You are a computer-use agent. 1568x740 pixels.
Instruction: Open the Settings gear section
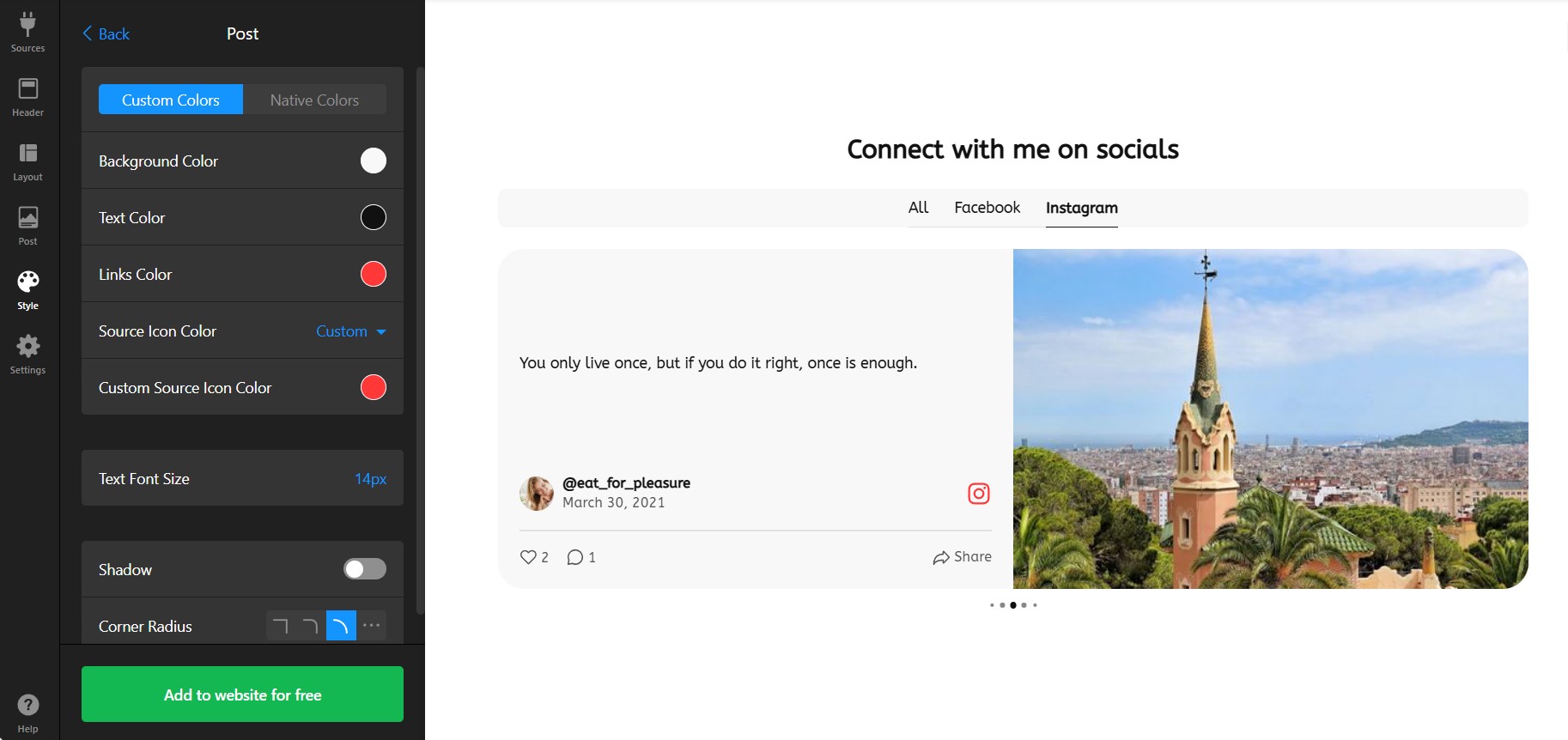pyautogui.click(x=27, y=355)
